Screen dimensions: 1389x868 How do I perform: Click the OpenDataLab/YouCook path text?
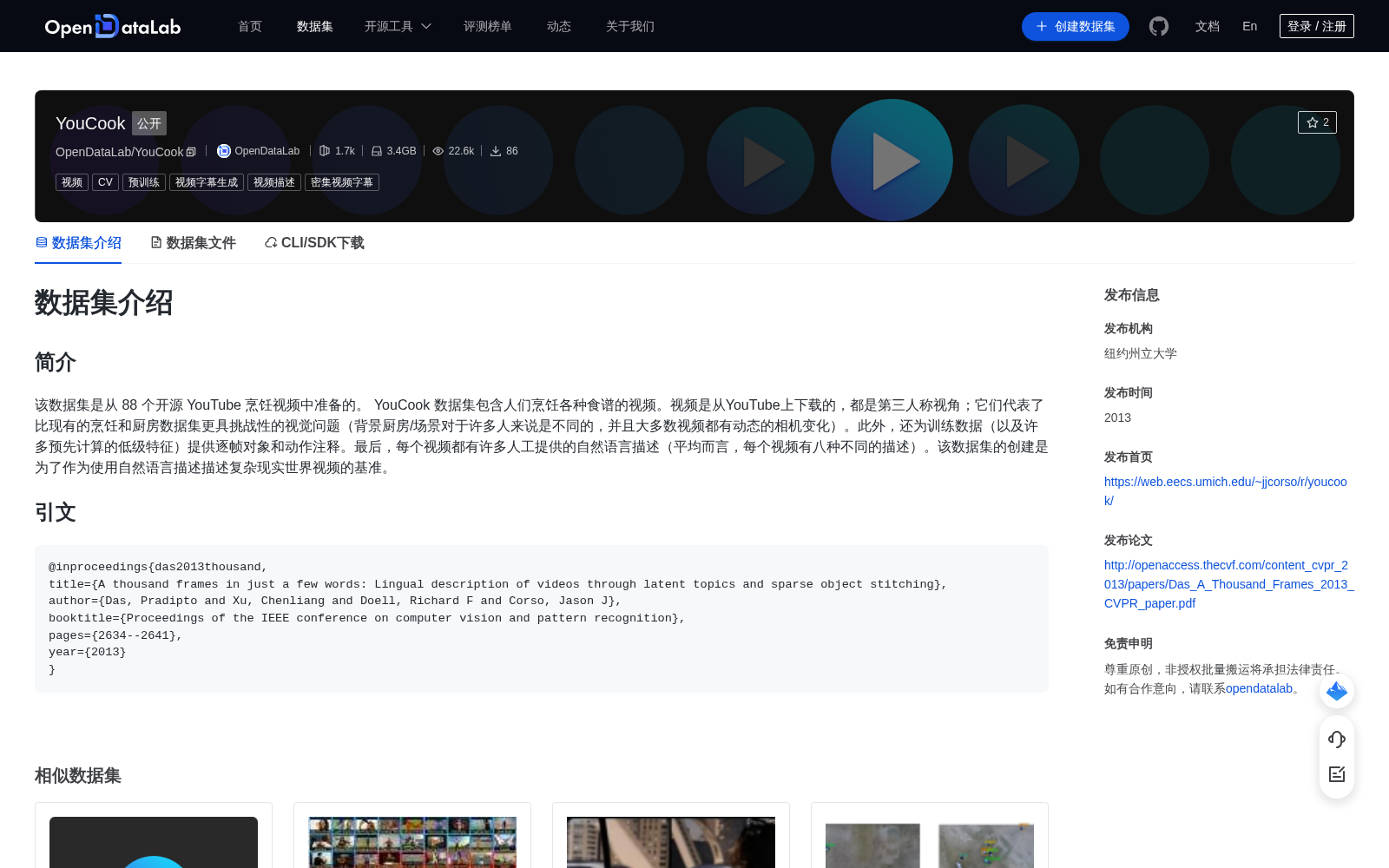(x=120, y=152)
